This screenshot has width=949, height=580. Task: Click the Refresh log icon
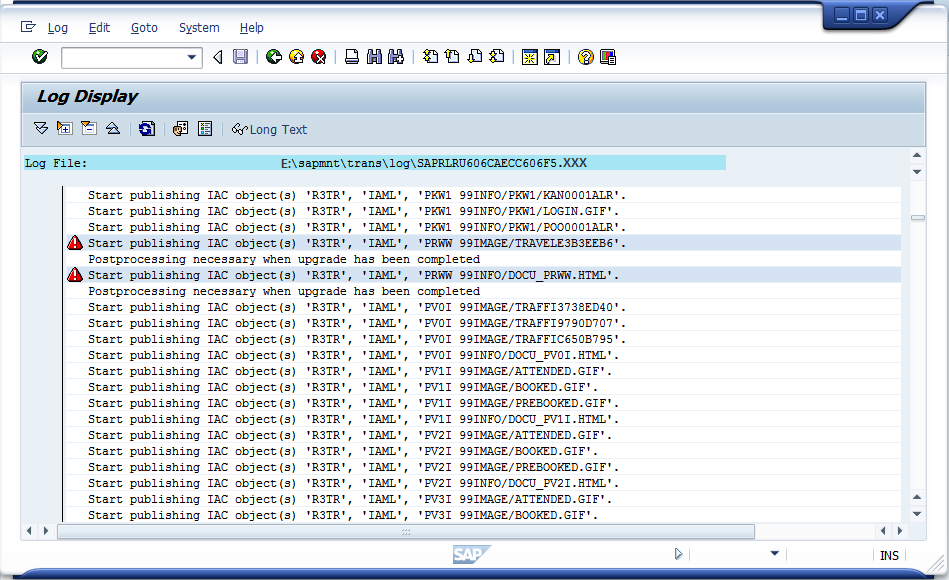(146, 128)
